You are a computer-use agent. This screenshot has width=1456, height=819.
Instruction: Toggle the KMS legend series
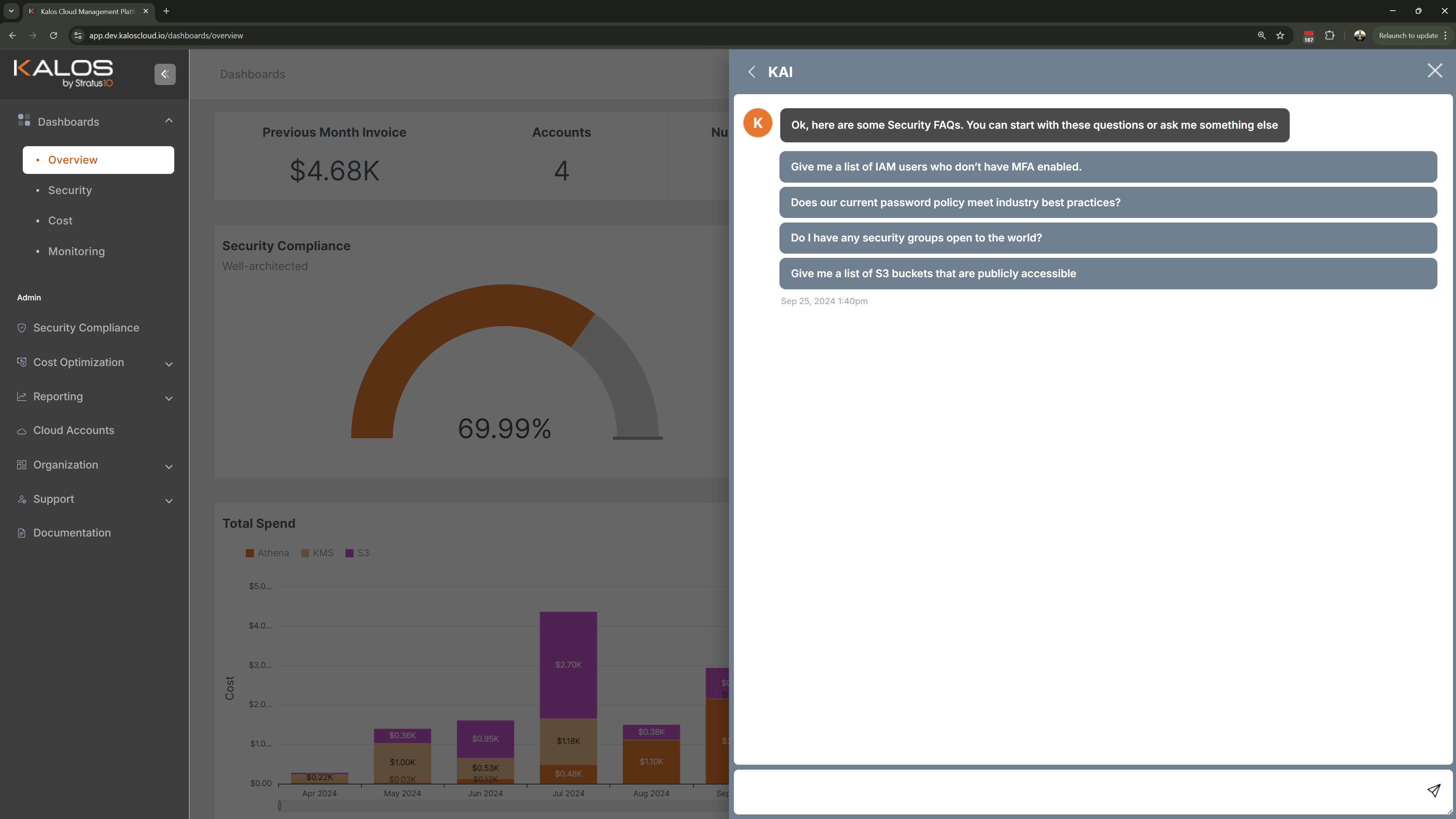317,553
